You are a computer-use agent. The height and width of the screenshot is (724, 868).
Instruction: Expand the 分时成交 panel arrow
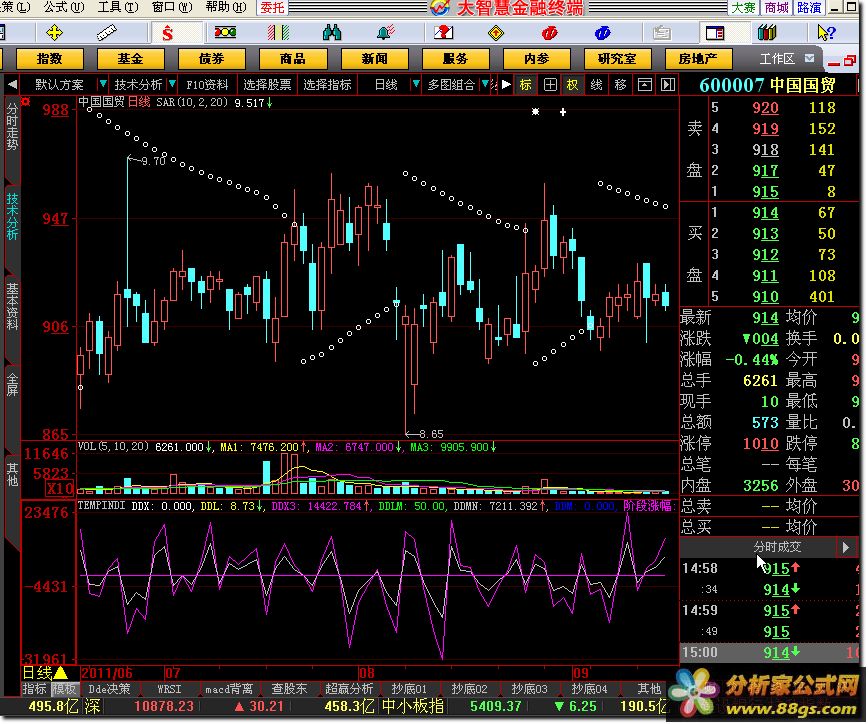tap(845, 547)
